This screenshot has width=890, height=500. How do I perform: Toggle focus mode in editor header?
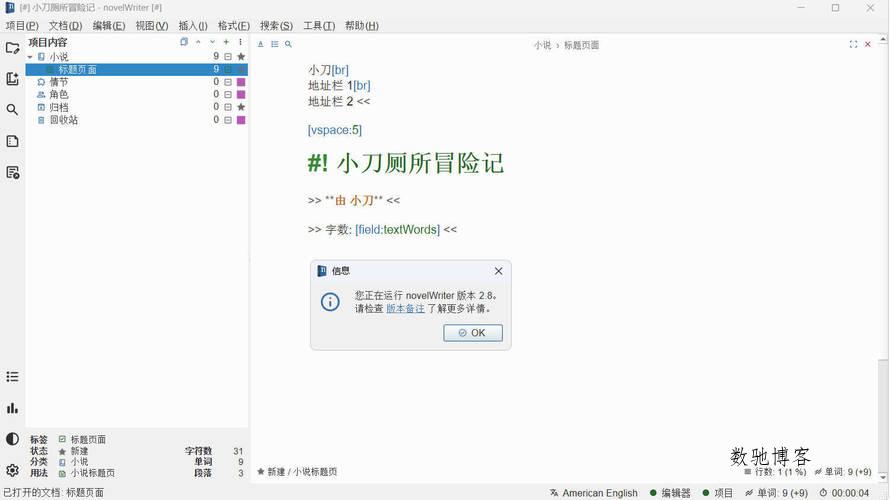(853, 44)
